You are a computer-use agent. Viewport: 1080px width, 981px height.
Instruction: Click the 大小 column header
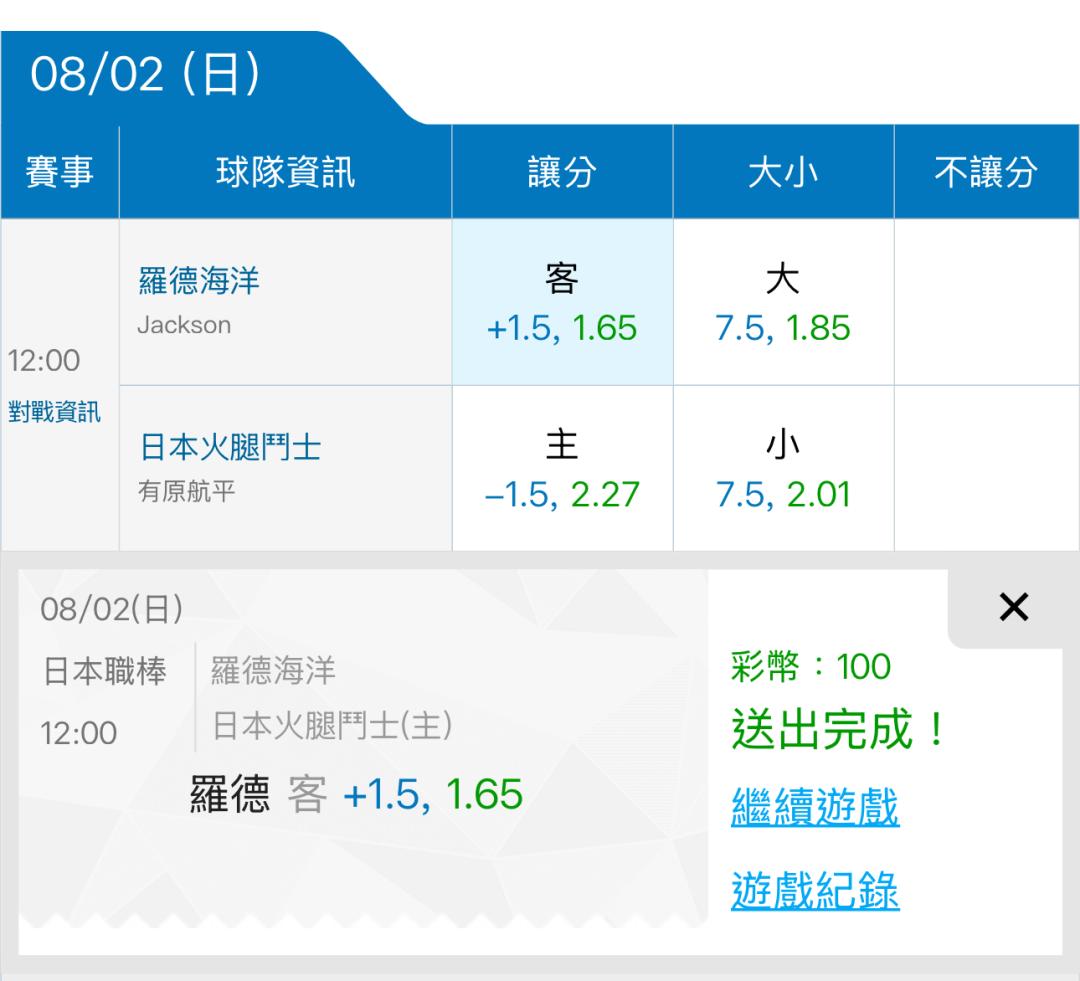tap(783, 172)
